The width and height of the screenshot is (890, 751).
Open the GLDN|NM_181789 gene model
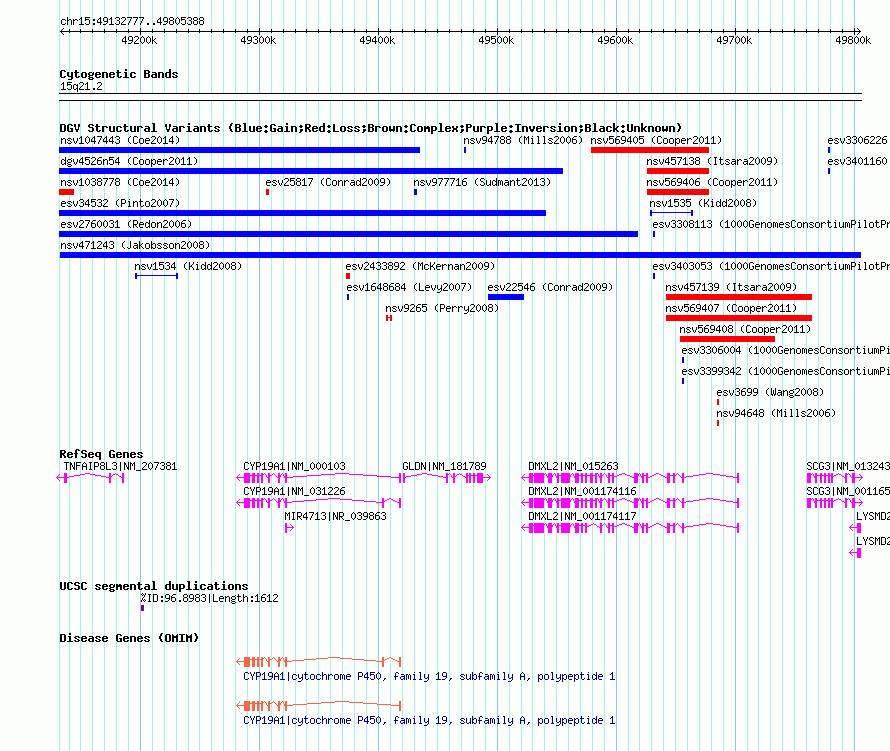[x=445, y=478]
